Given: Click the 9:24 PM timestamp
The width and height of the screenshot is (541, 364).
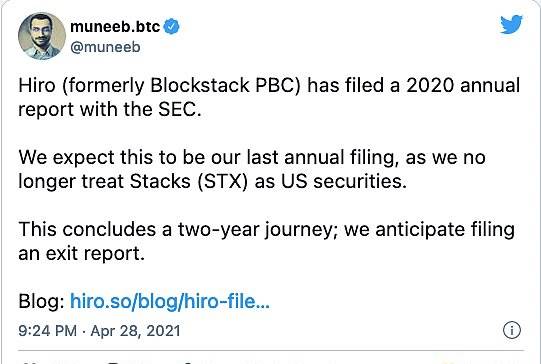Looking at the screenshot, I should tap(48, 331).
